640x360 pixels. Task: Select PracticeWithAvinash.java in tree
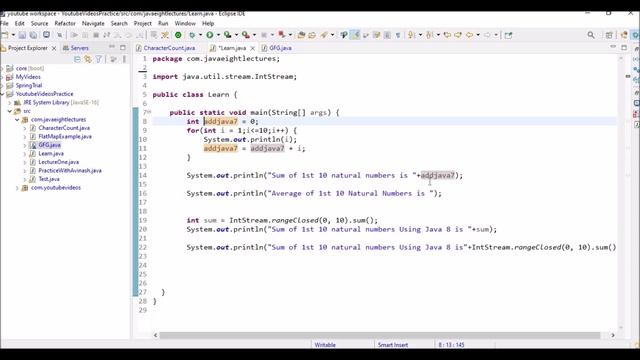click(70, 171)
